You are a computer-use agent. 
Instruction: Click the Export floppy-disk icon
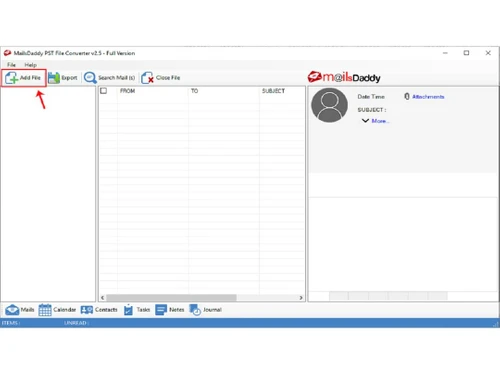point(54,78)
